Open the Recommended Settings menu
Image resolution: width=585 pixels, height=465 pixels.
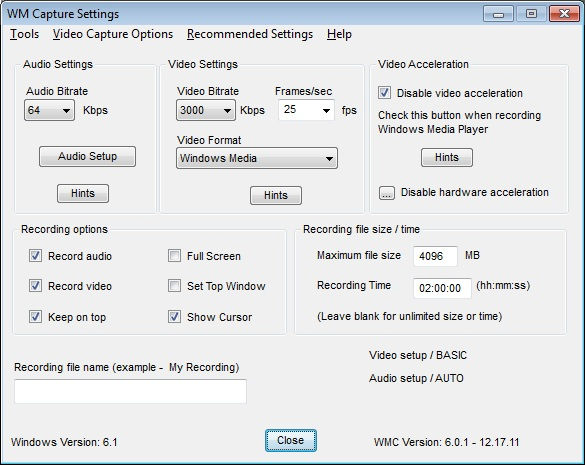coord(250,34)
